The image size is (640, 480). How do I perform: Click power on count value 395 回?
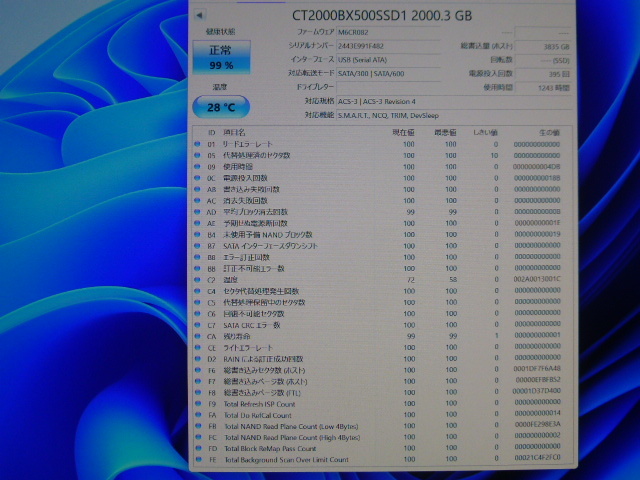click(542, 74)
